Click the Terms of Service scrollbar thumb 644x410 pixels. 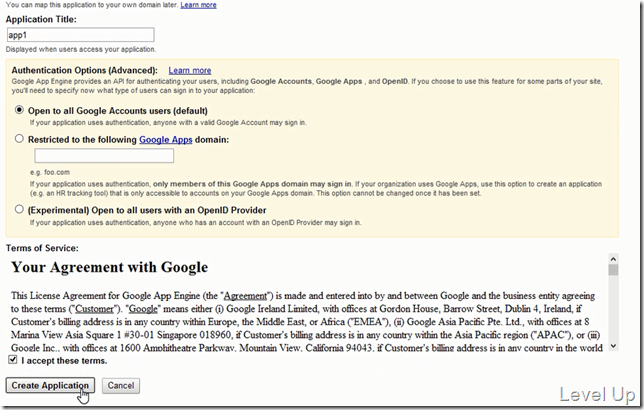pyautogui.click(x=613, y=270)
